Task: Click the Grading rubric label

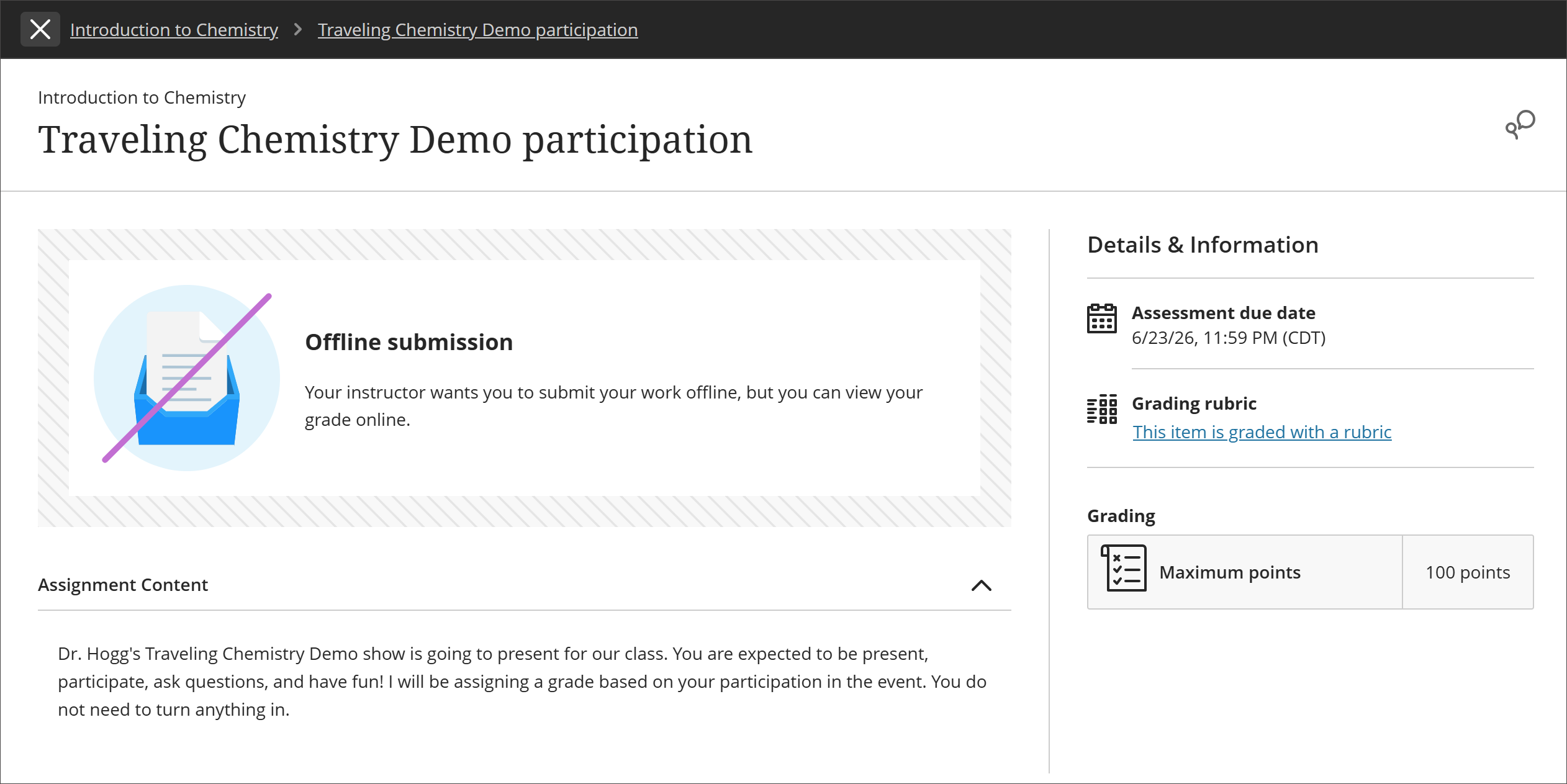Action: tap(1194, 403)
